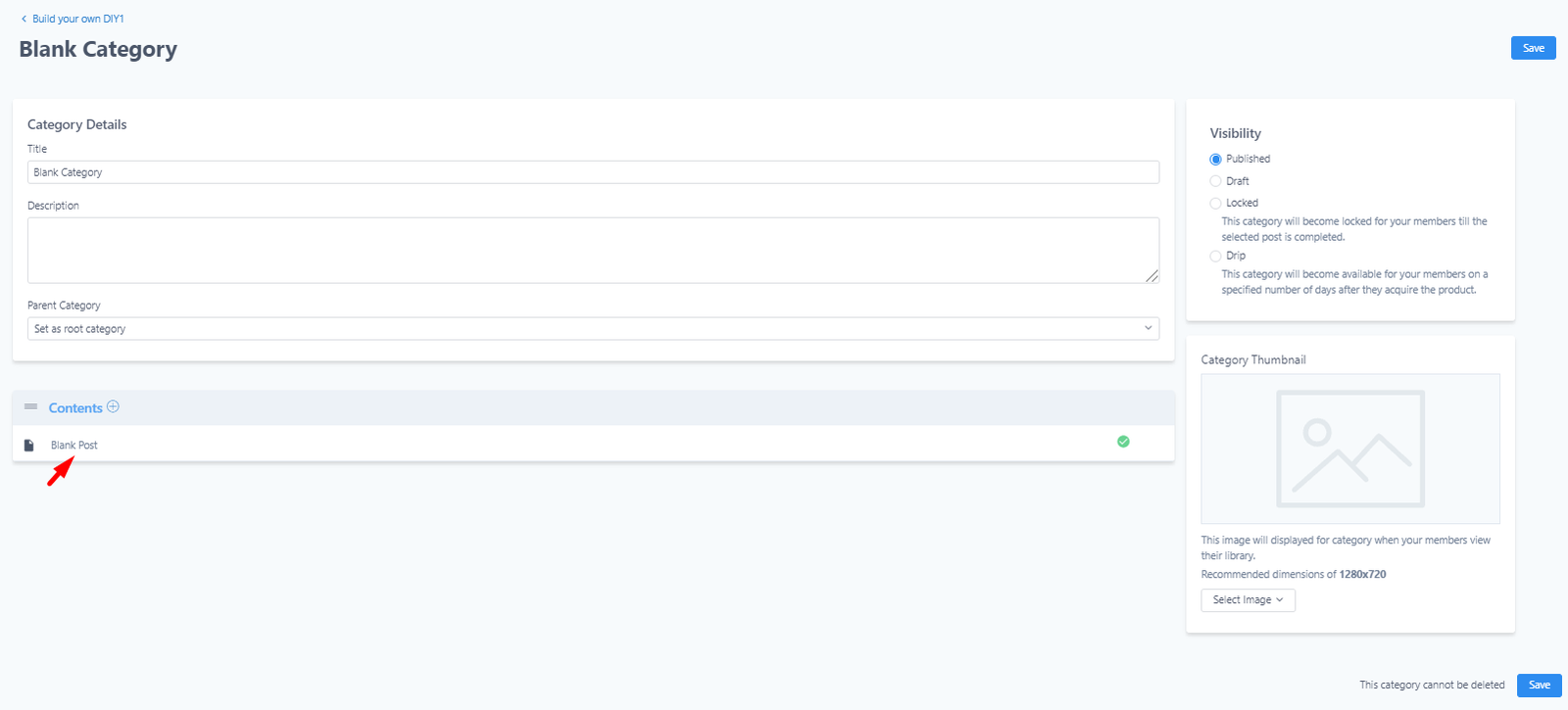Click inside the Description text area
The width and height of the screenshot is (1568, 710).
(x=593, y=251)
